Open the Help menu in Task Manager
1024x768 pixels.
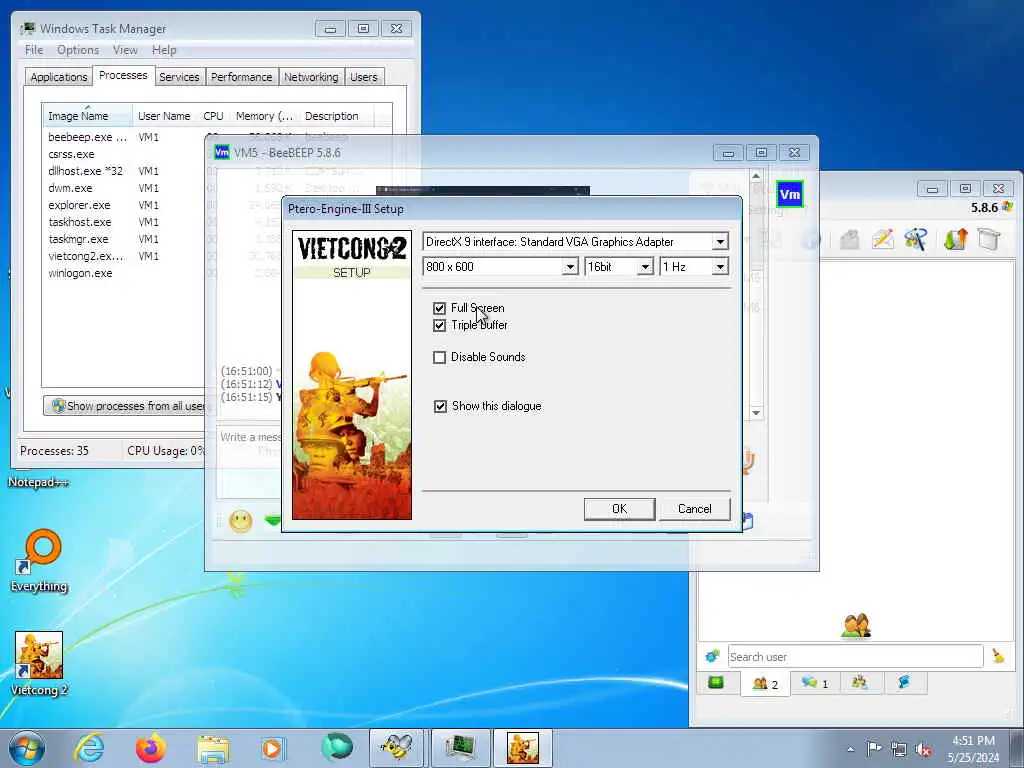point(164,50)
